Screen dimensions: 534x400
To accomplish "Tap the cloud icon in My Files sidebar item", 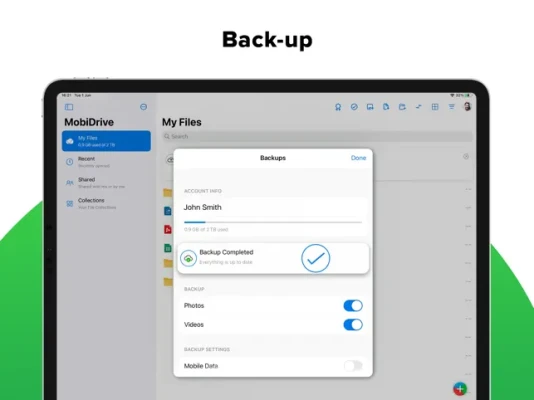I will click(70, 141).
